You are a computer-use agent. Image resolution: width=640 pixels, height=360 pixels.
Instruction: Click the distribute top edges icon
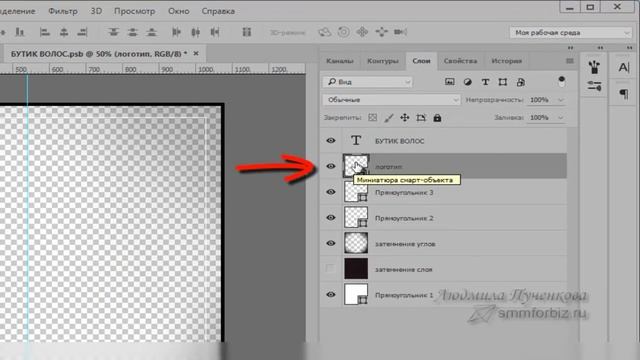pyautogui.click(x=113, y=32)
